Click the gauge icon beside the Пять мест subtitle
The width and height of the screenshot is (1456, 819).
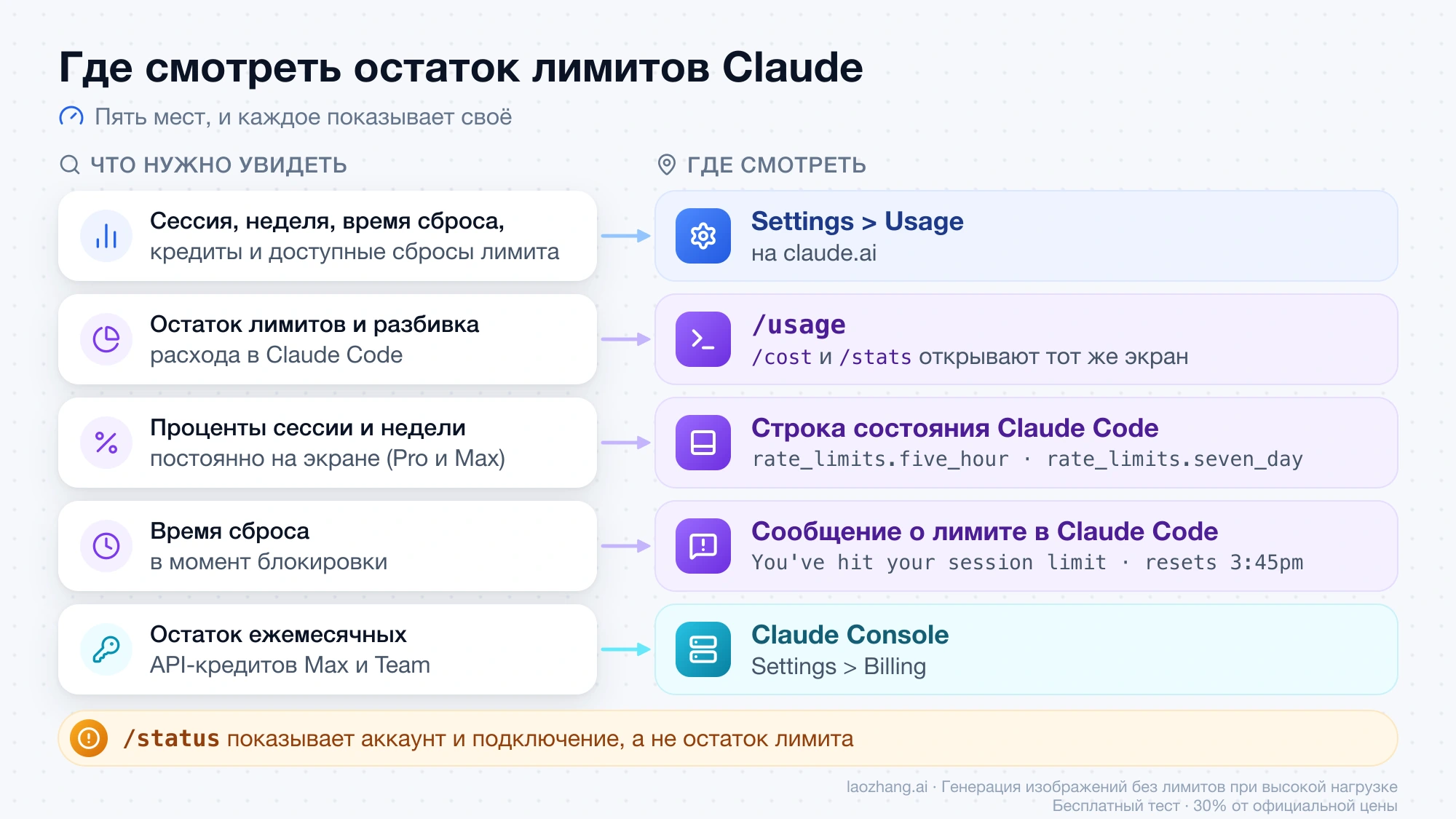pyautogui.click(x=71, y=116)
